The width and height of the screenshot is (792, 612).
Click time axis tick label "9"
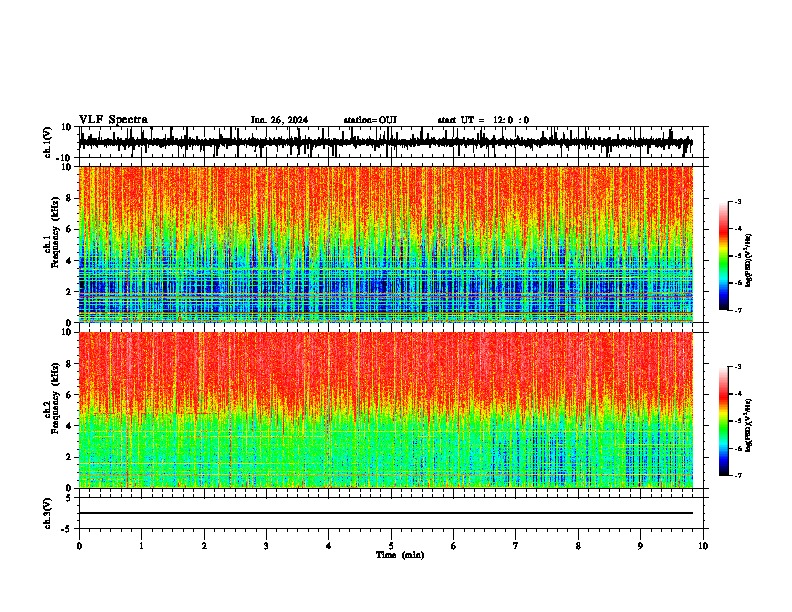point(640,546)
